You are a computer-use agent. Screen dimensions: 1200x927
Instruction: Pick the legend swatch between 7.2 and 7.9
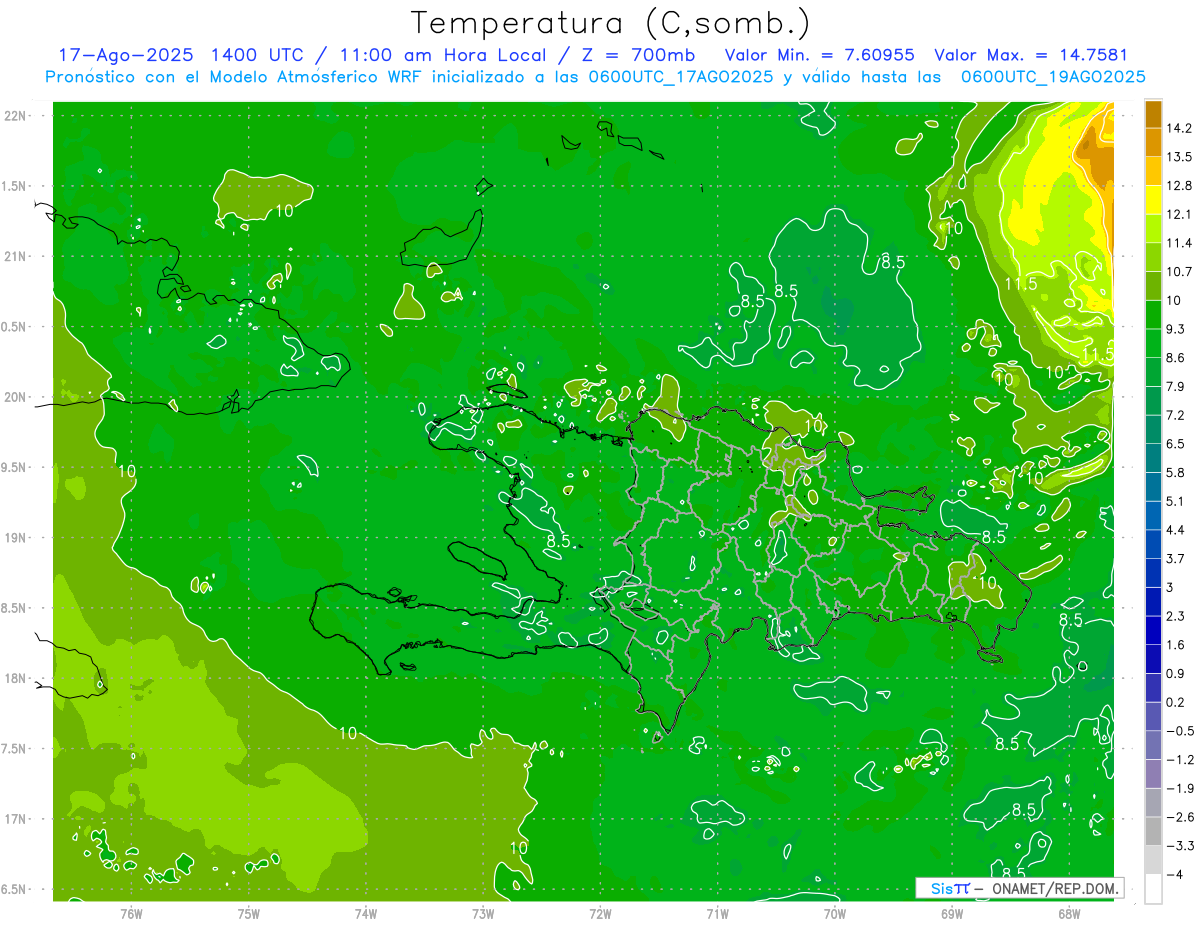tap(1153, 400)
